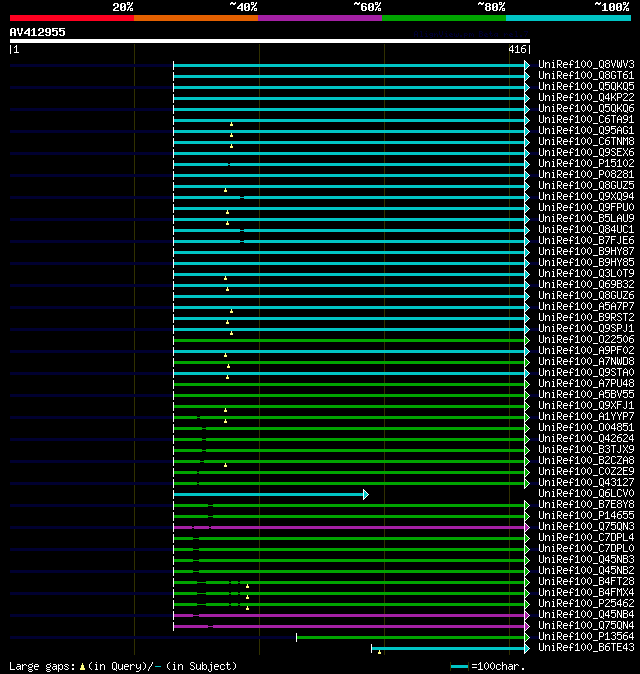Open the UniRef100_P08281 entry
Screen dimensions: 640x674
click(x=586, y=175)
